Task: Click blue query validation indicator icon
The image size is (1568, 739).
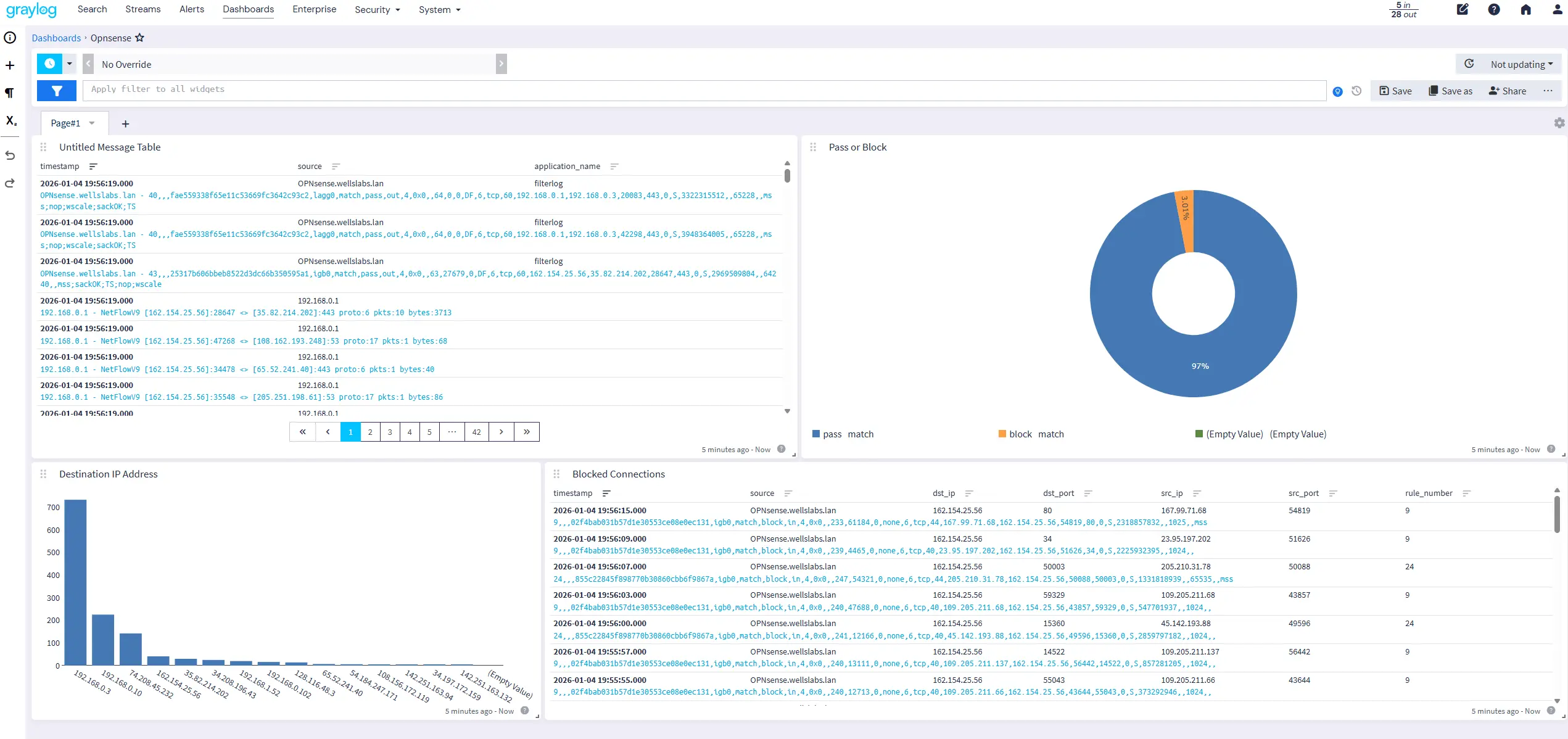Action: click(1337, 91)
